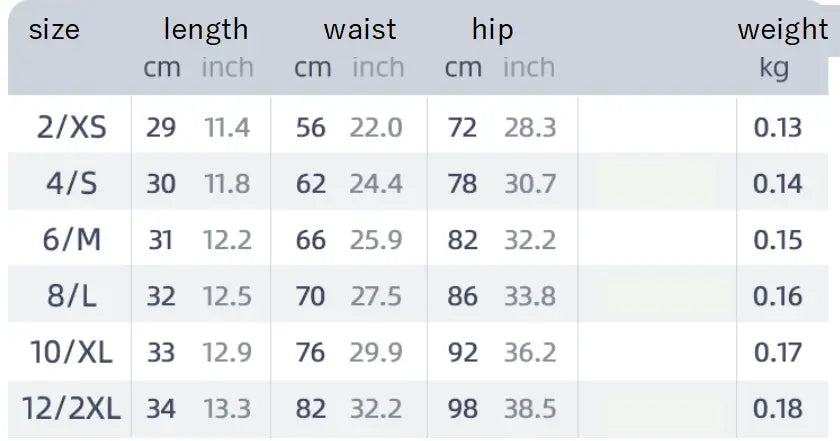Click the 38.5 inch hip value

pyautogui.click(x=529, y=408)
